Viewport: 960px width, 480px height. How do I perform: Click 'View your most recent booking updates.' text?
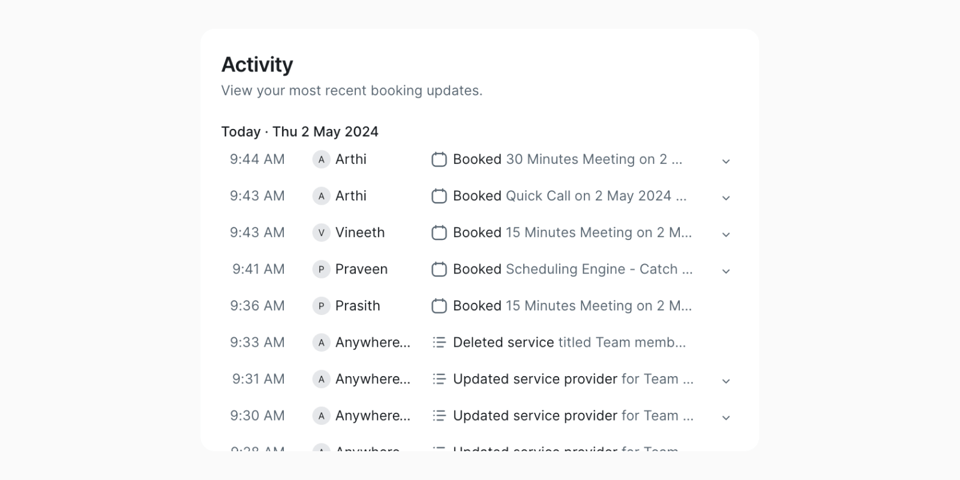coord(351,91)
